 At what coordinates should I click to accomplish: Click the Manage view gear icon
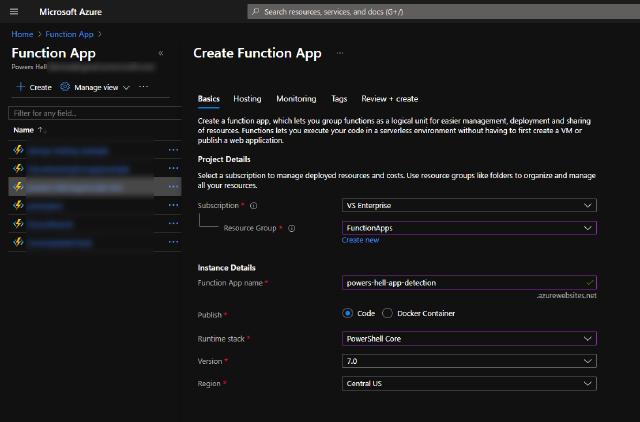tap(65, 87)
